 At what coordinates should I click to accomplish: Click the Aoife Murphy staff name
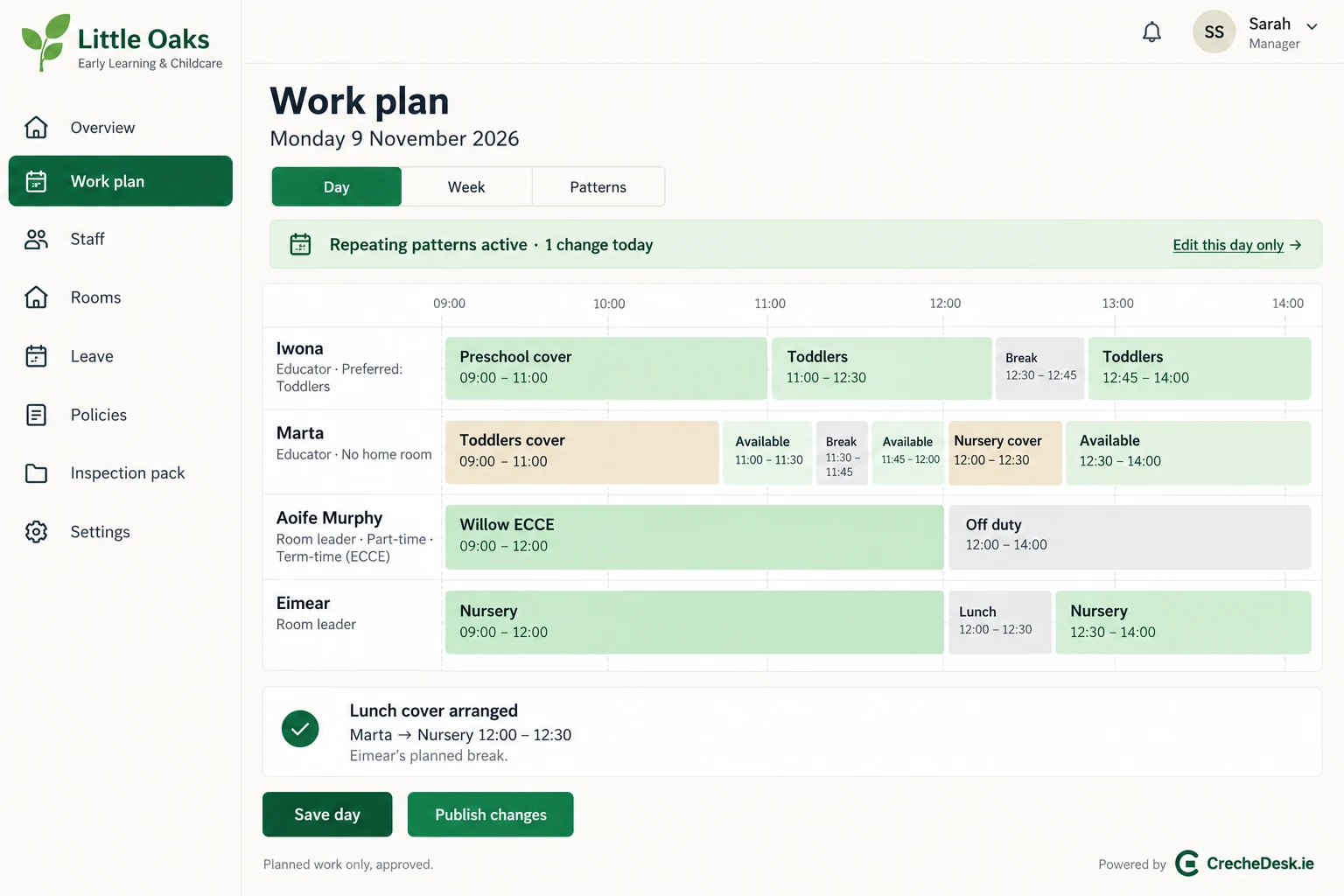(329, 518)
